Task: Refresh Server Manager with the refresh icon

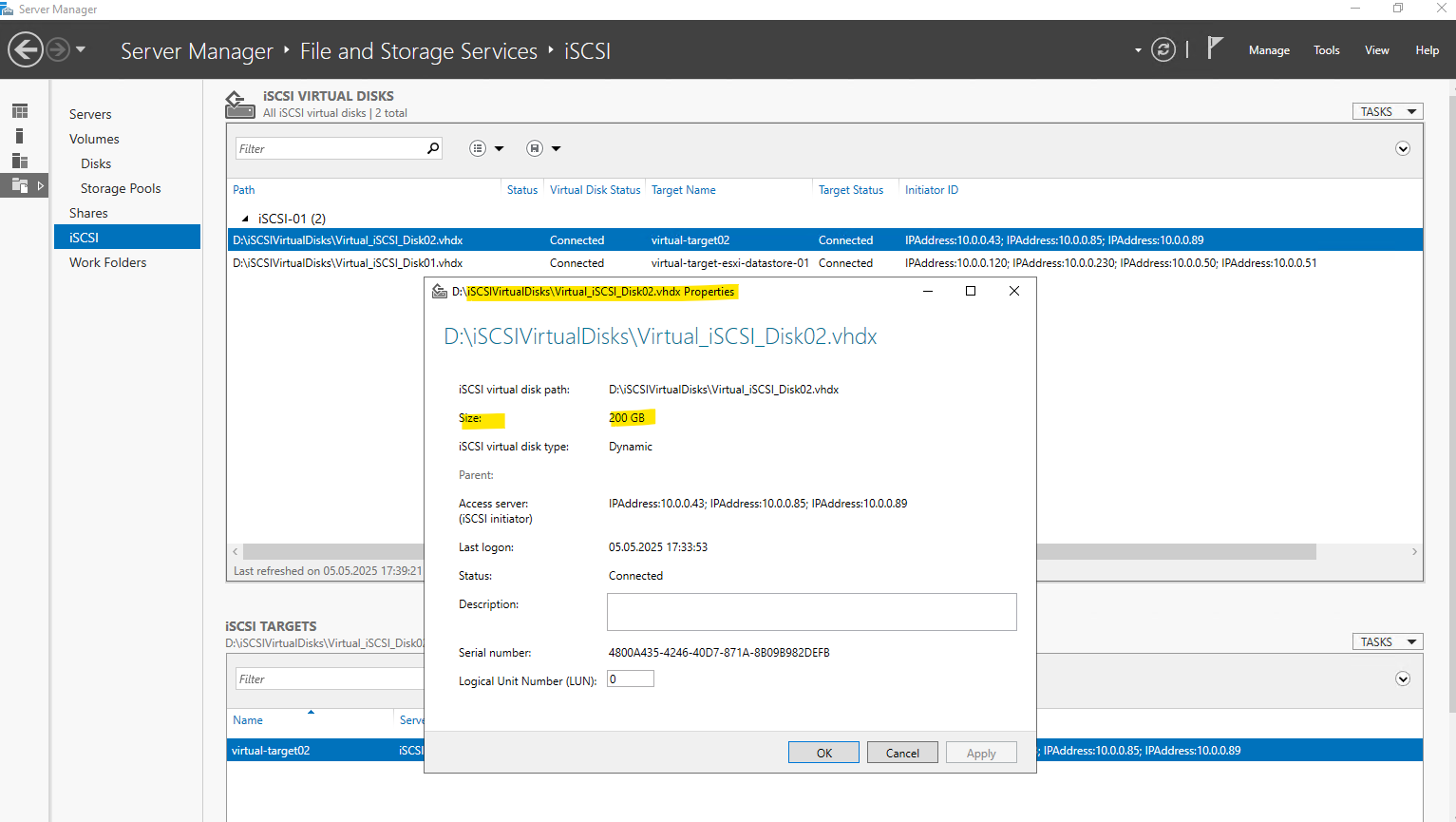Action: pos(1163,49)
